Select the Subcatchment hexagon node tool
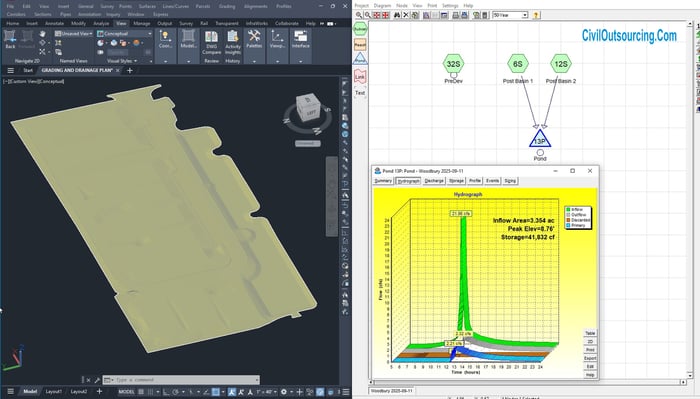The image size is (700, 399). tap(360, 29)
